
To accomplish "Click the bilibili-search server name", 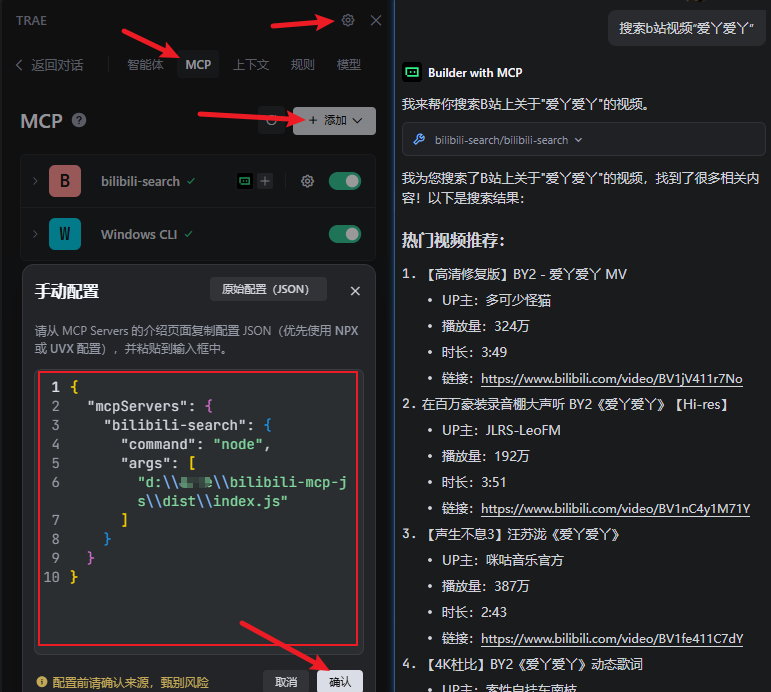I will pos(140,181).
